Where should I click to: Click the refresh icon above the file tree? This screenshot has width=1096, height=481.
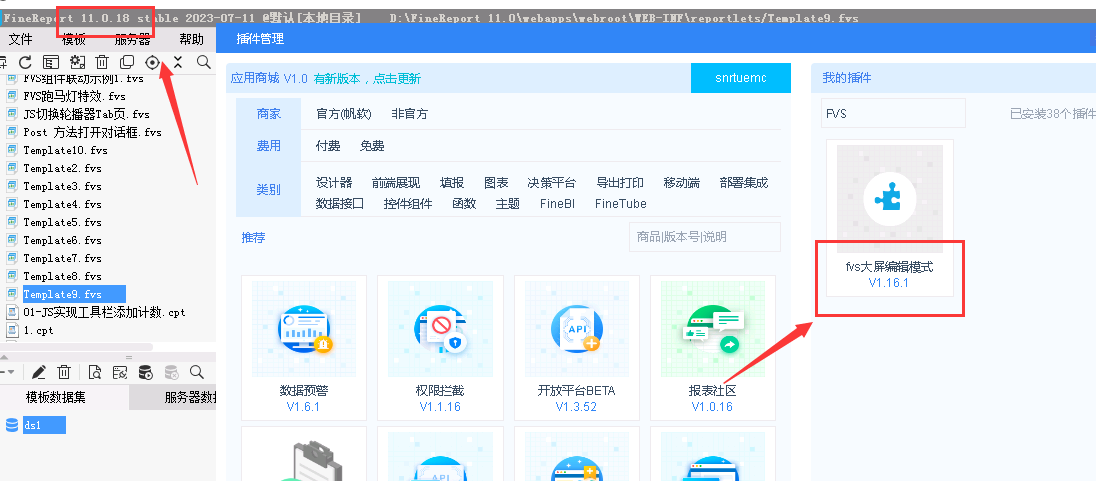point(25,62)
